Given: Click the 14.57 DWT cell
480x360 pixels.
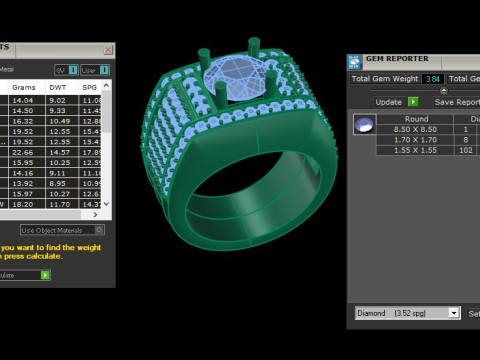Looking at the screenshot, I should (62, 152).
